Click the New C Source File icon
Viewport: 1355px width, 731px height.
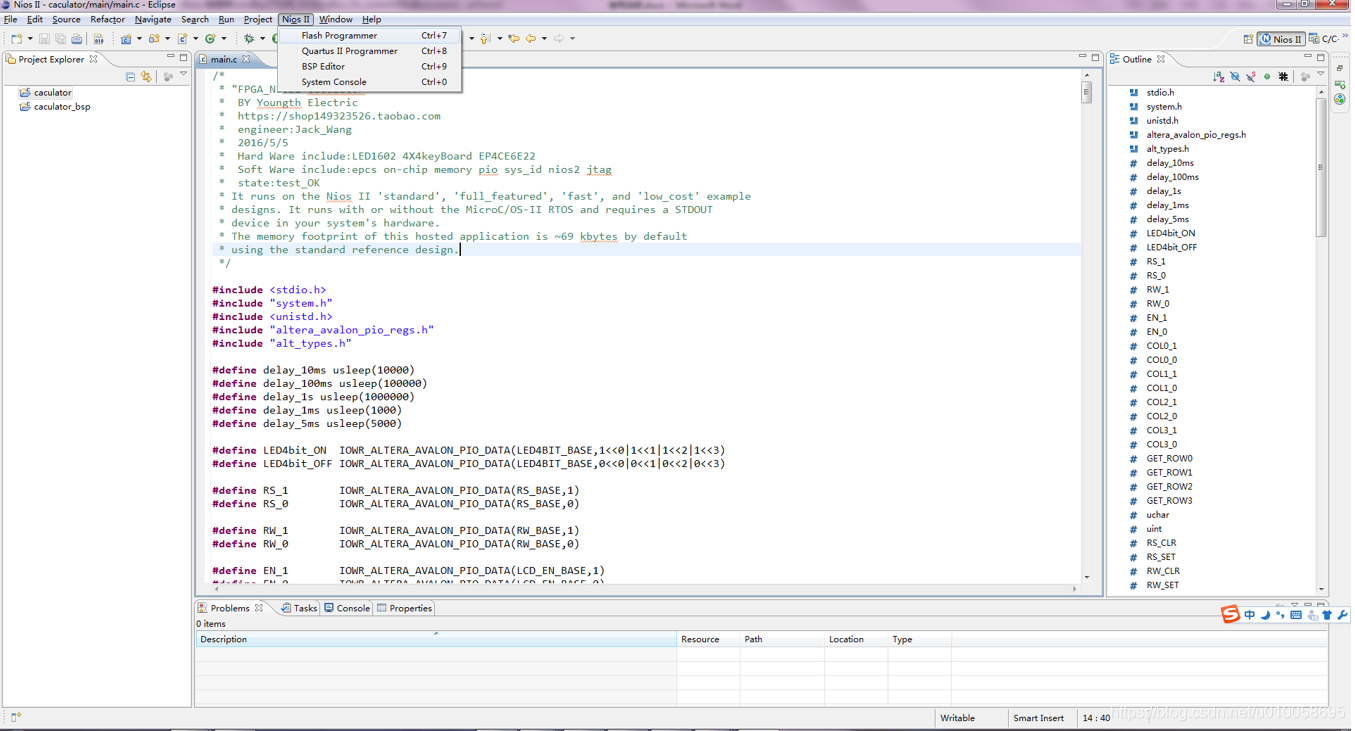point(182,39)
